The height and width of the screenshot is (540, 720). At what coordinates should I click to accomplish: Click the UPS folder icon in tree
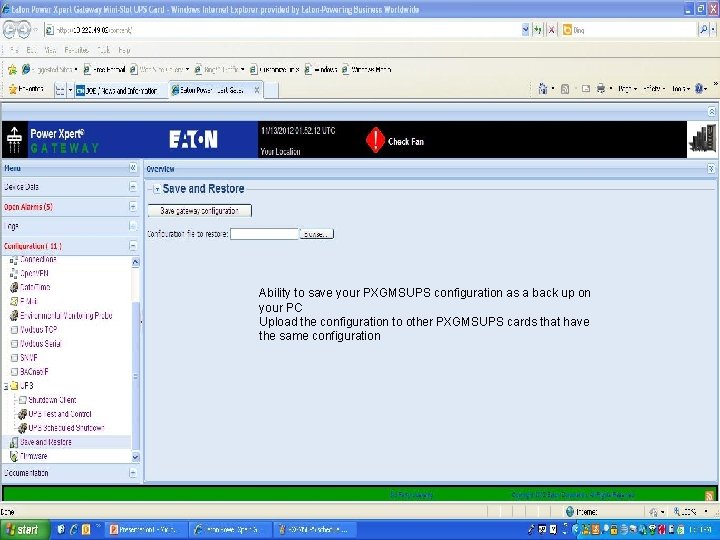[x=14, y=386]
